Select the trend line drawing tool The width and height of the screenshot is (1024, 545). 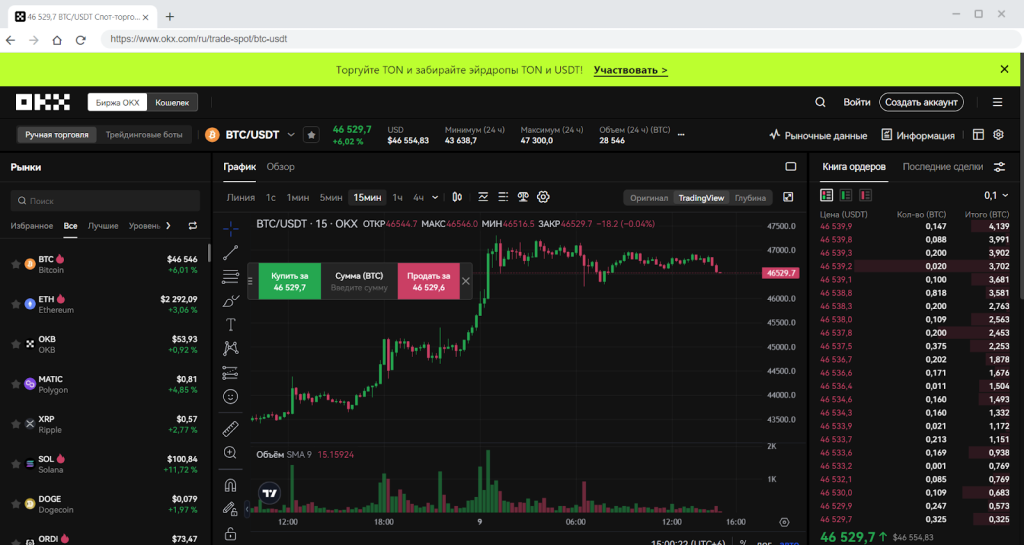tap(231, 252)
